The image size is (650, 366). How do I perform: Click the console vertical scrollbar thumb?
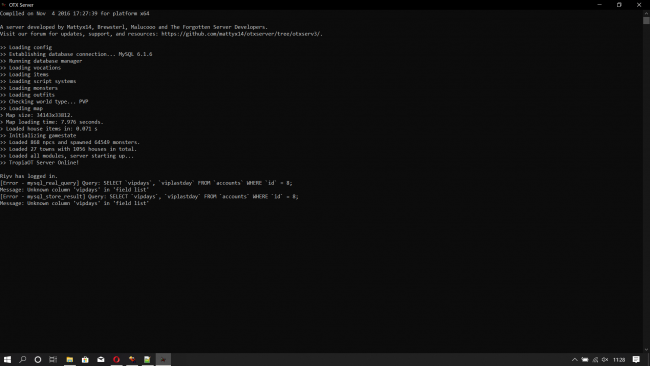(646, 21)
